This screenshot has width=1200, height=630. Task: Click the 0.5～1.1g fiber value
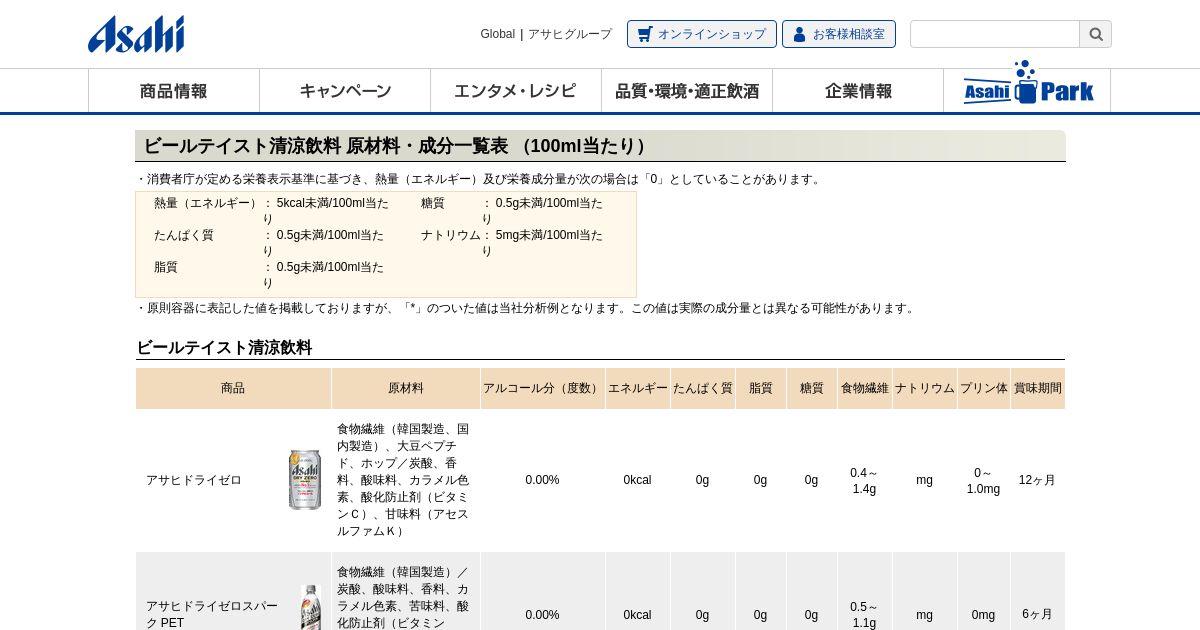coord(864,615)
